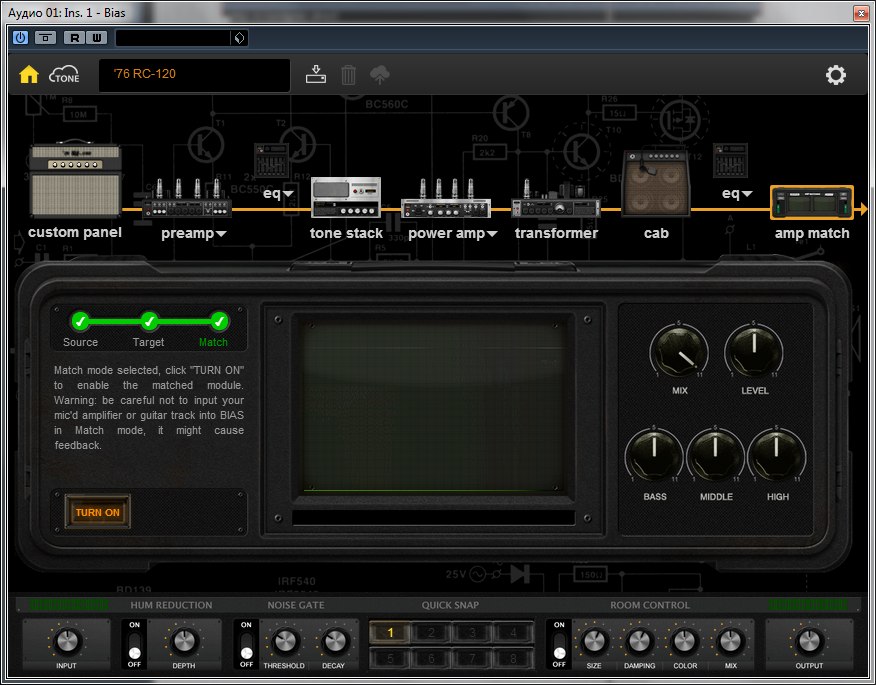Click the trash delete preset icon
Screen dimensions: 876x685
(348, 75)
